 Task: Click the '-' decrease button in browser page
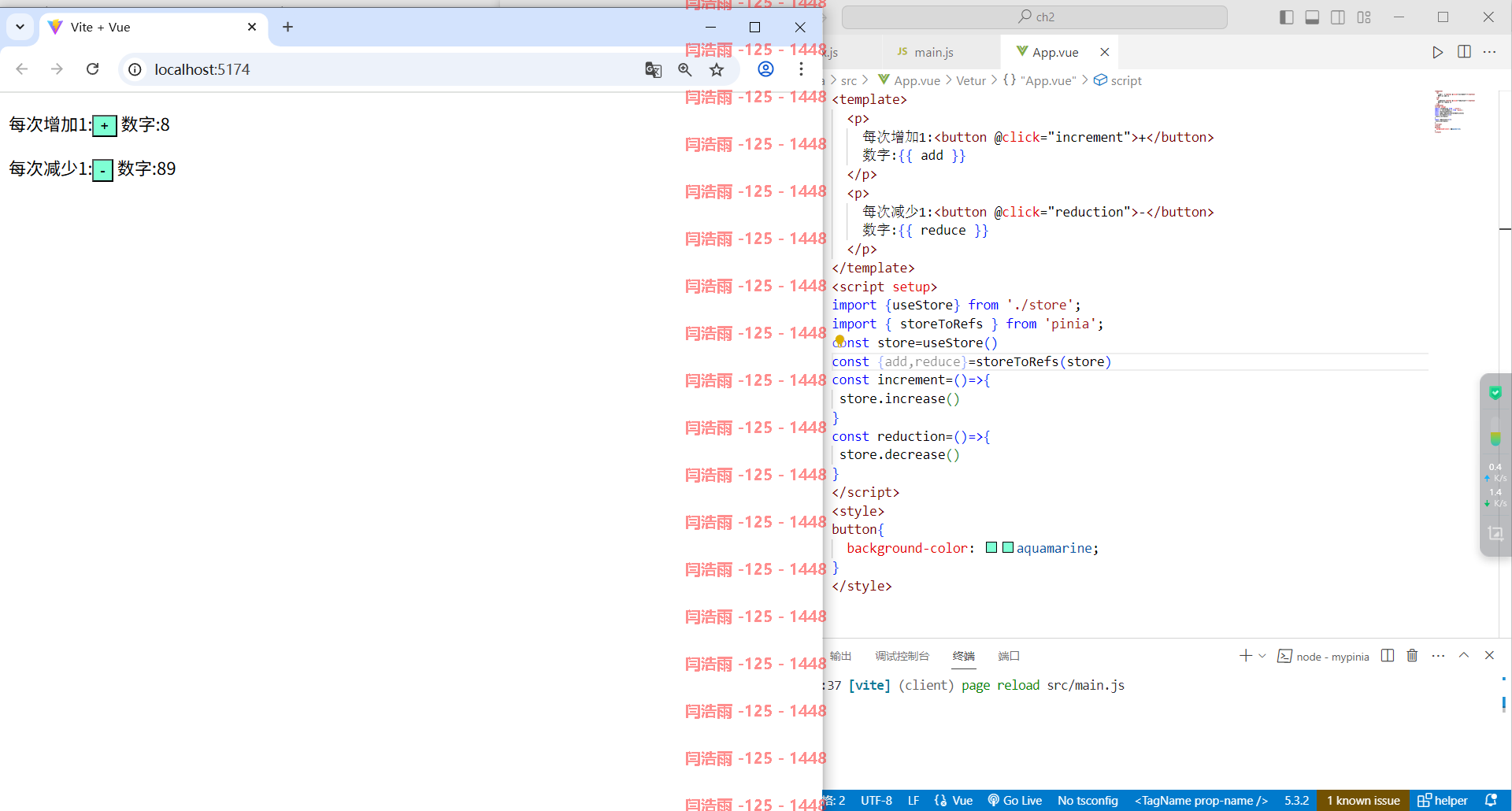point(102,170)
